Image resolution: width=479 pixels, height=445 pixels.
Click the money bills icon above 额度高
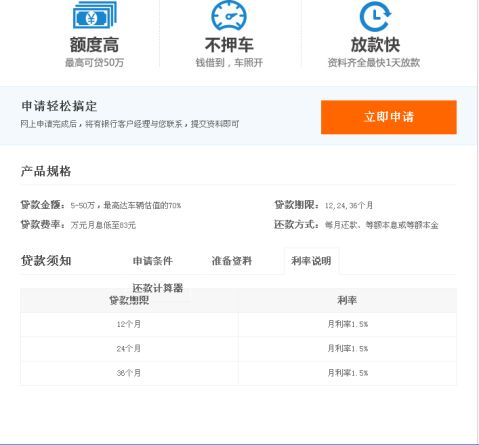(x=95, y=15)
